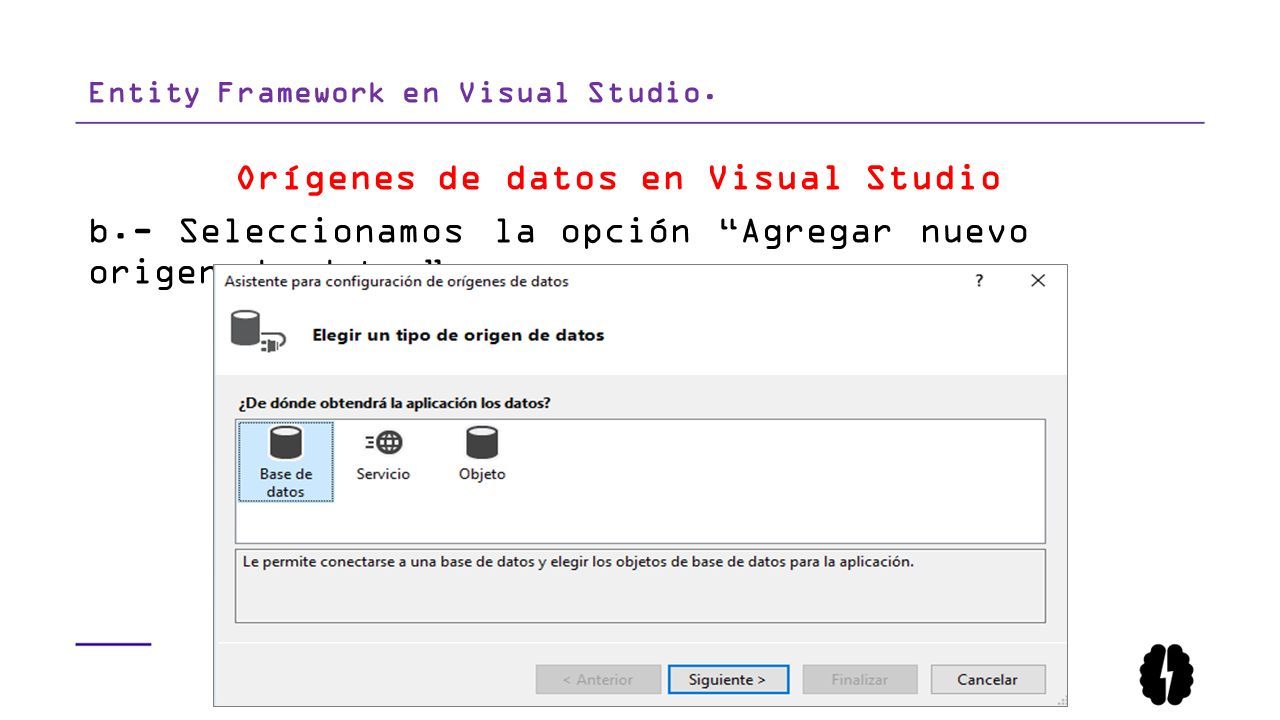Open the wizard help question mark
1280x720 pixels.
pyautogui.click(x=979, y=281)
